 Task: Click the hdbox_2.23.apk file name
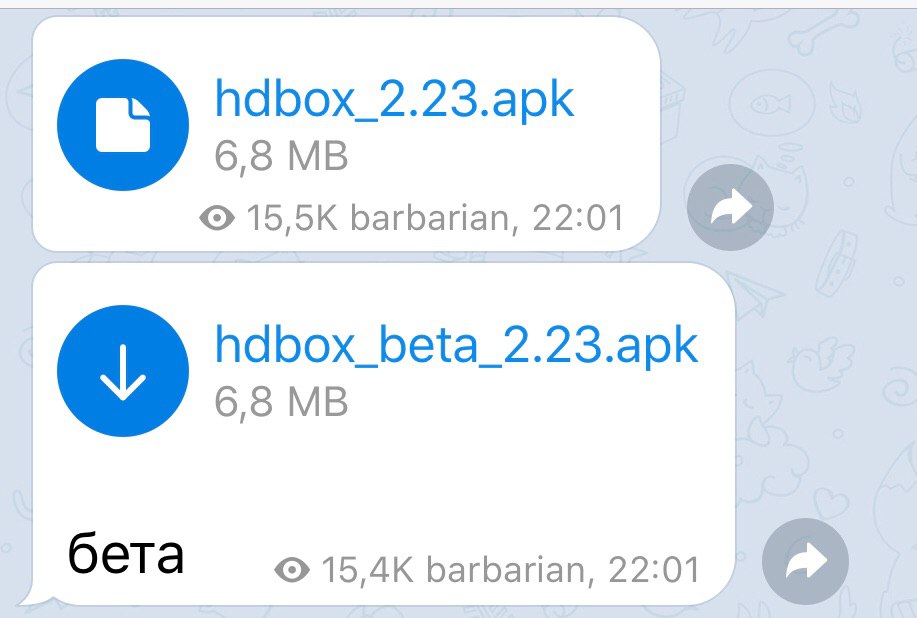pos(395,100)
